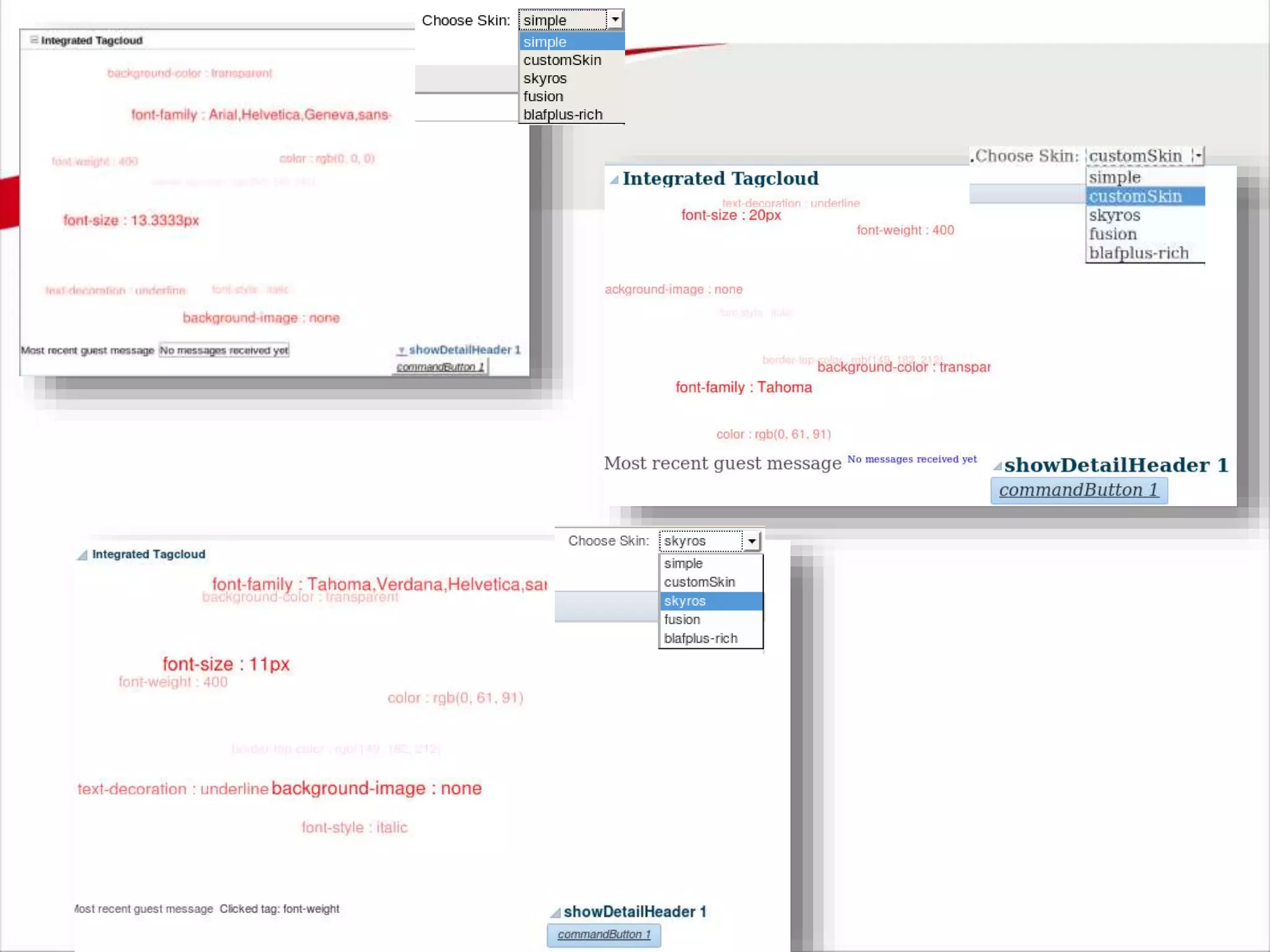Toggle the skyros showDetailHeader 1 triangle icon
Viewport: 1270px width, 952px height.
[x=556, y=912]
